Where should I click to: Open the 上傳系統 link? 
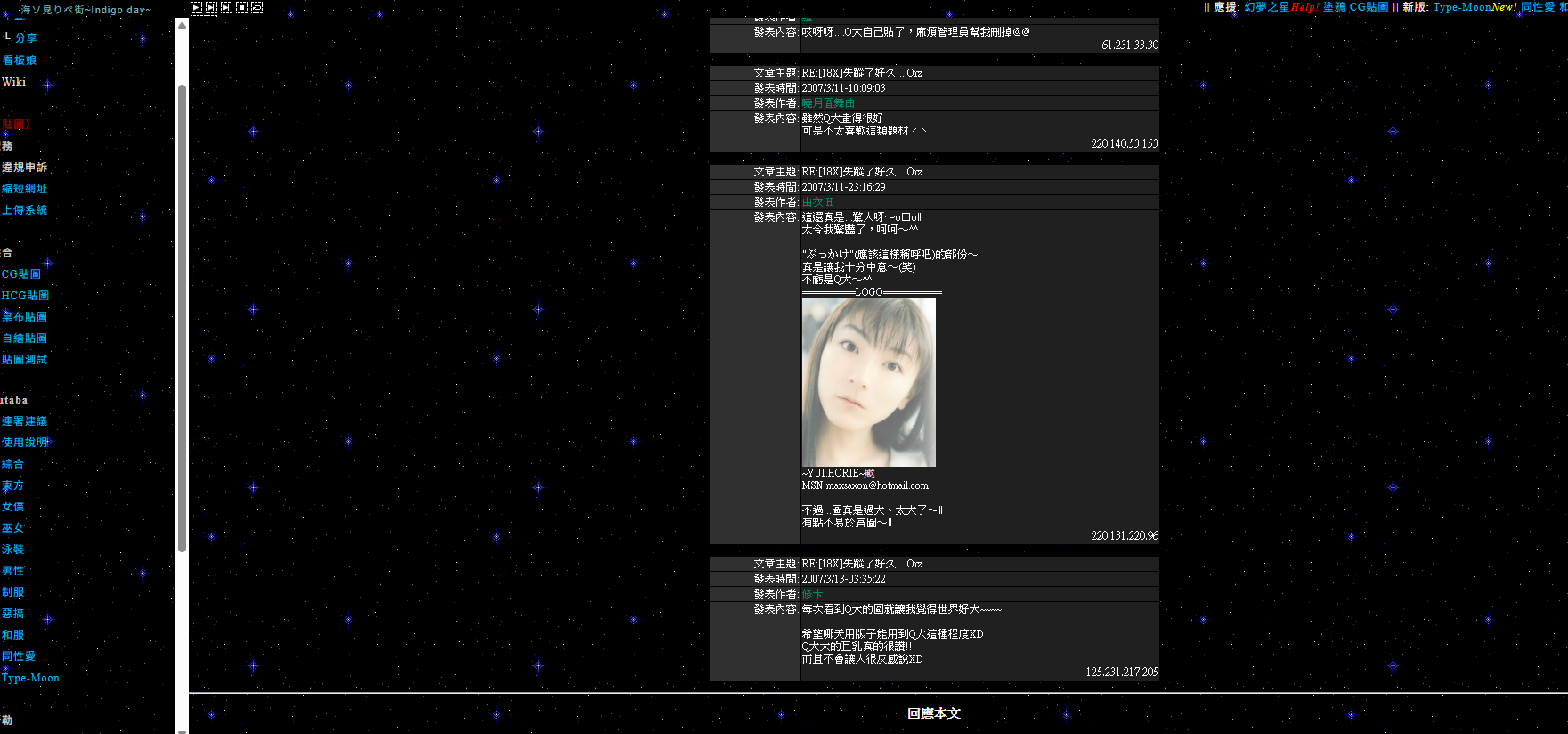(x=24, y=210)
